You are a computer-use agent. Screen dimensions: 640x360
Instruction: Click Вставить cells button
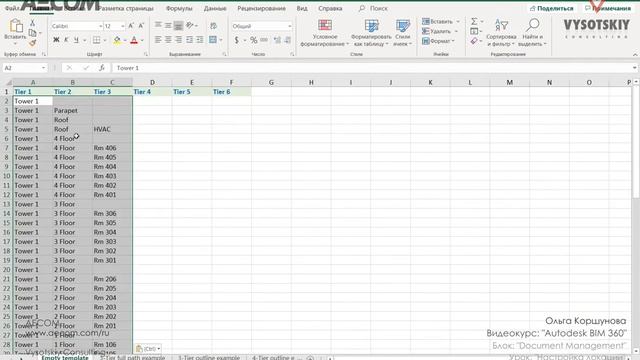441,21
